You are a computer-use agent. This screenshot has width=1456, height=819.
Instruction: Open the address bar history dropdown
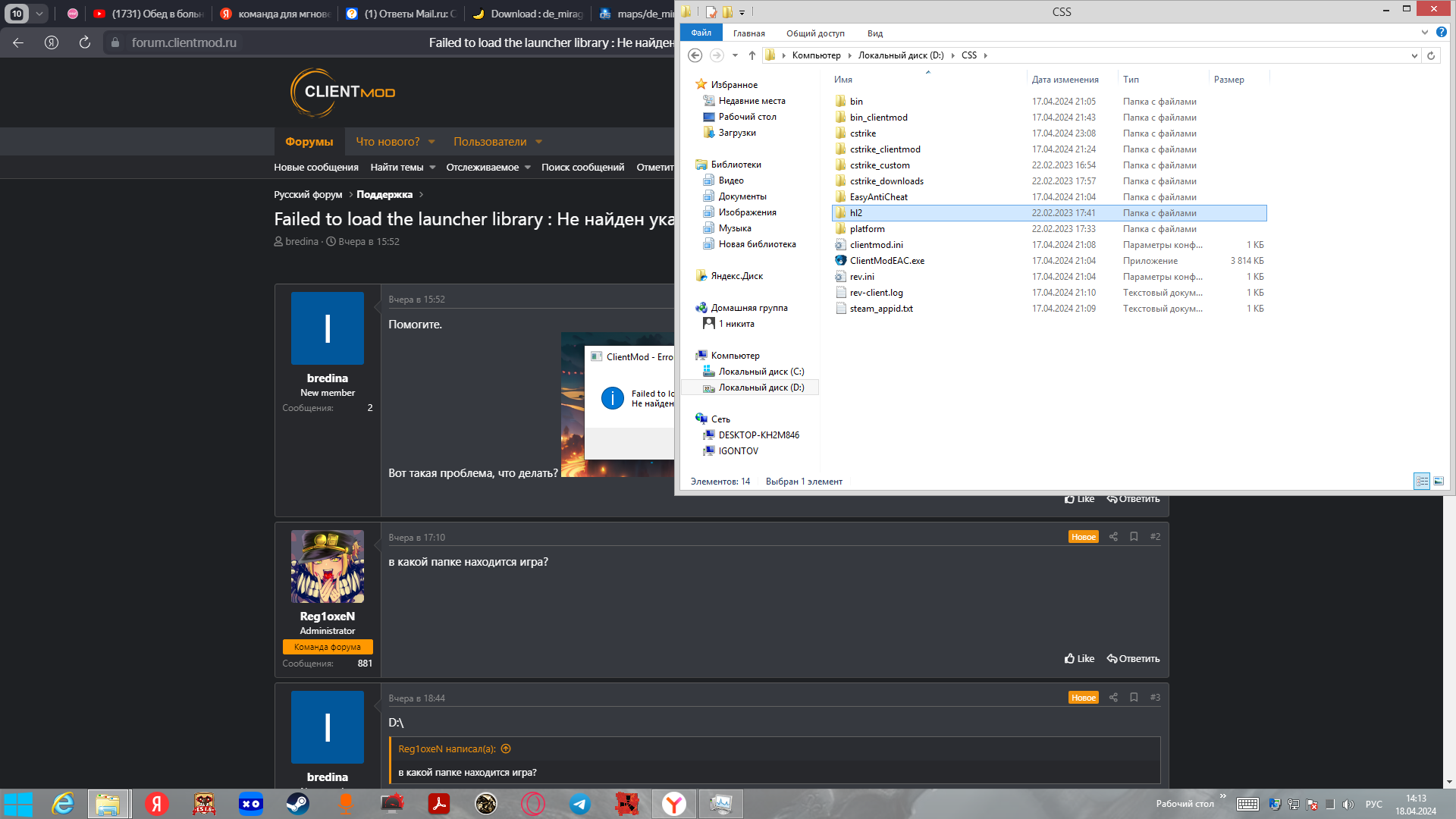click(x=1414, y=55)
